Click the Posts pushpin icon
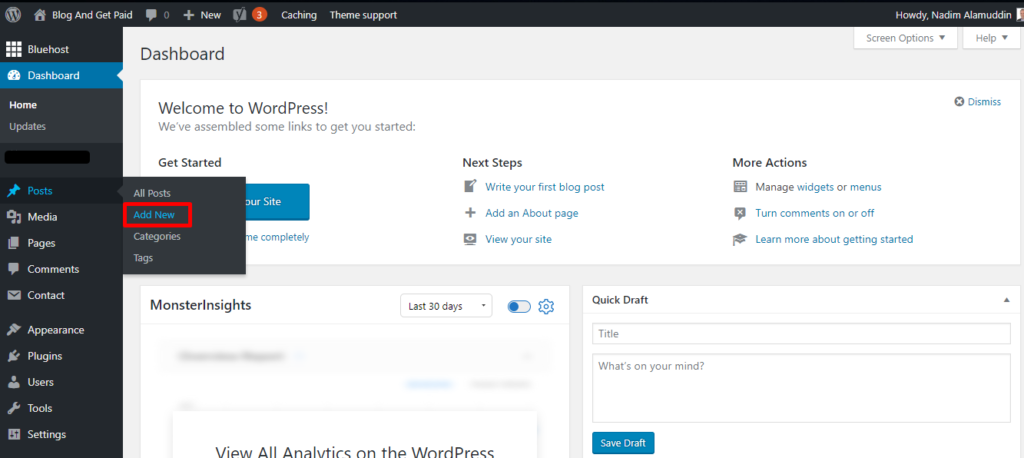 14,191
